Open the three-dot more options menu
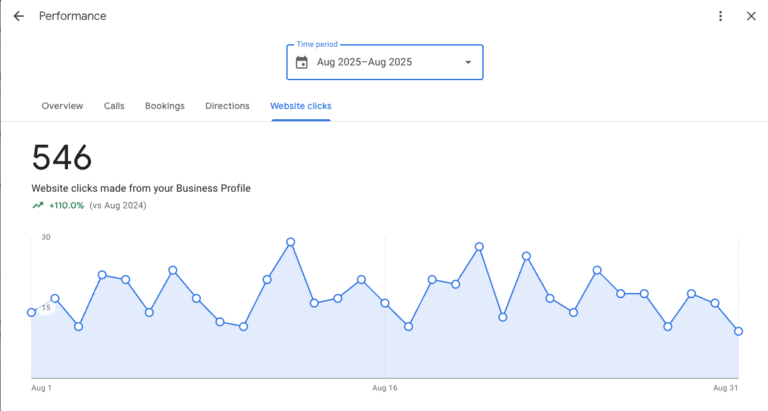This screenshot has height=411, width=768. tap(721, 16)
